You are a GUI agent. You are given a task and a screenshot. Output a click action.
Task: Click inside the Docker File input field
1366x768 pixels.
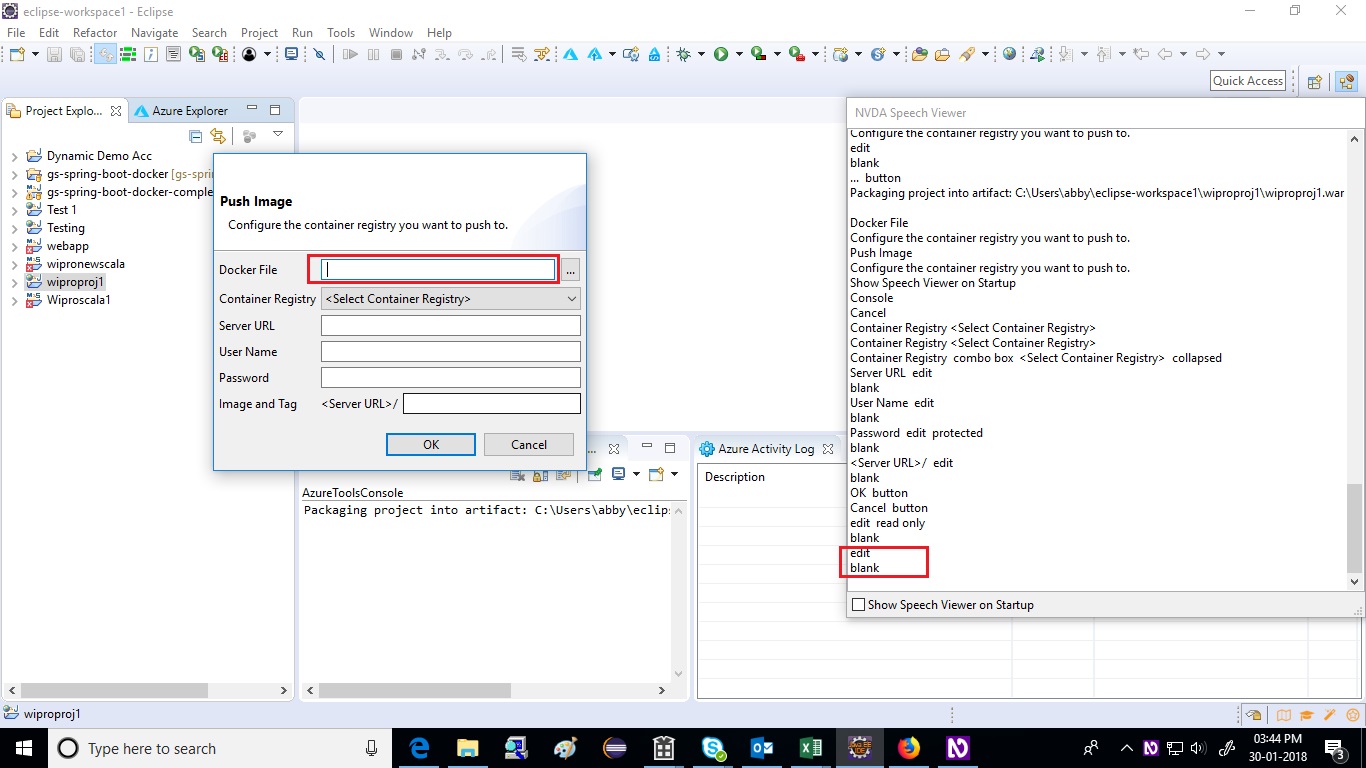tap(433, 269)
